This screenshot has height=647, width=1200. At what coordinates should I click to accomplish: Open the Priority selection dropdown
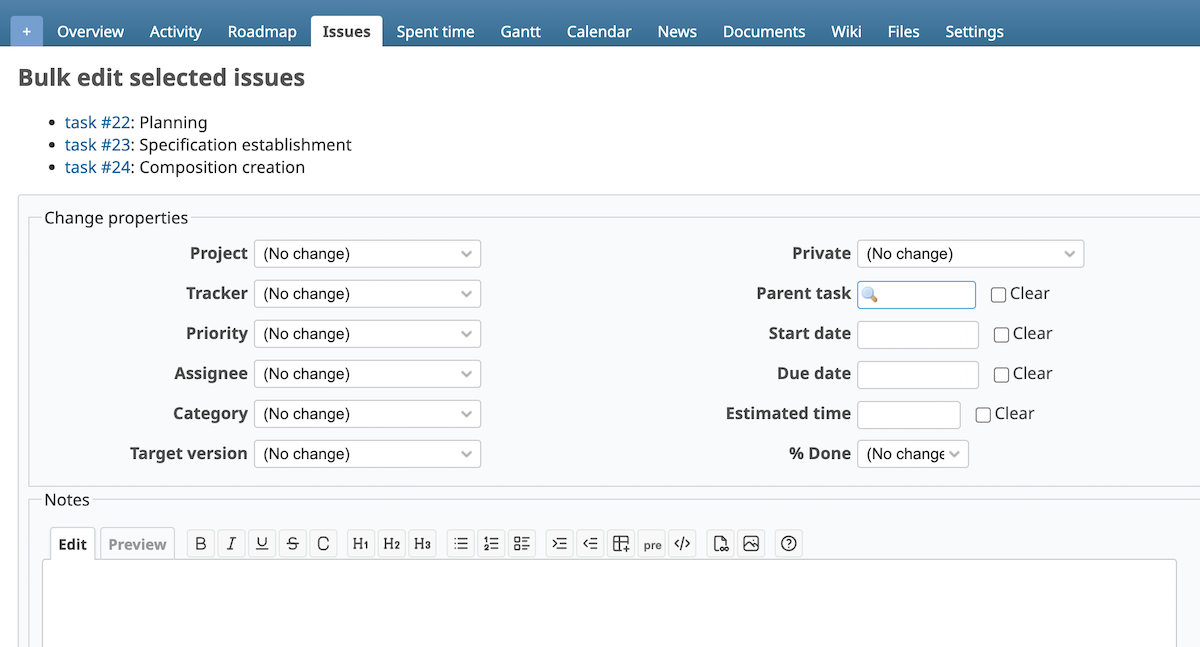pyautogui.click(x=367, y=333)
